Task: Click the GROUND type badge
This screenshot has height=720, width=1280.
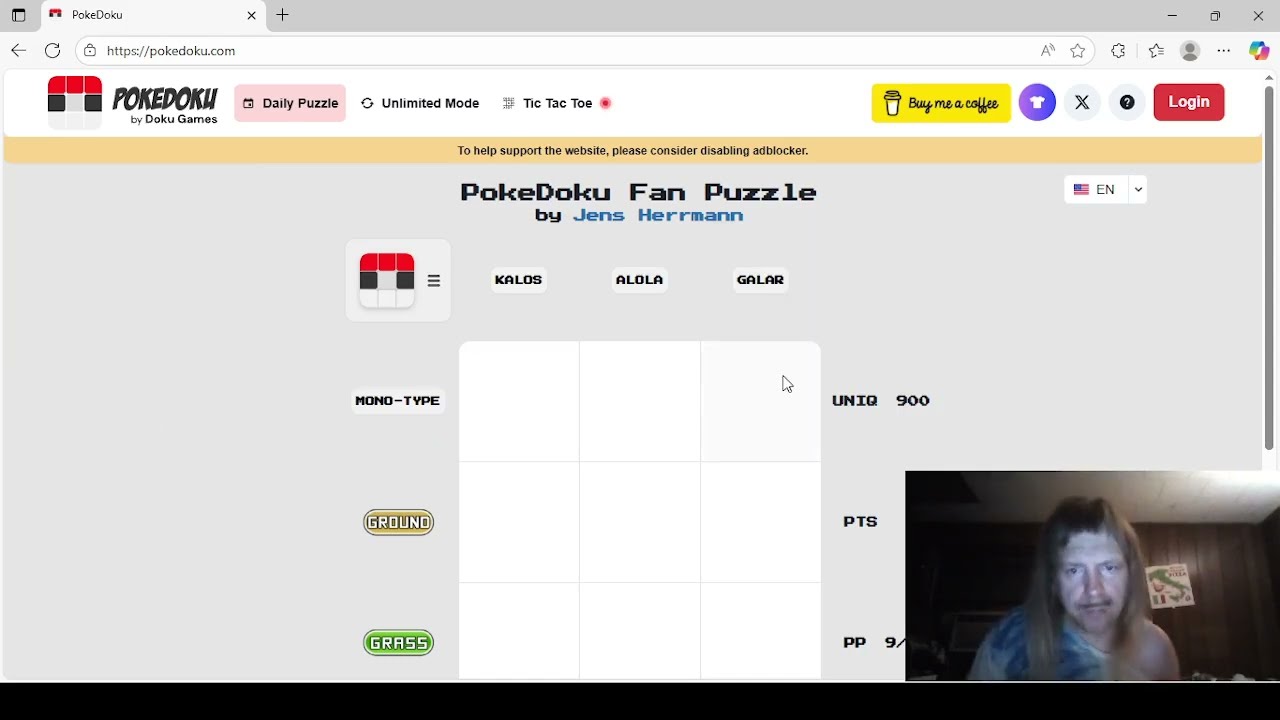Action: [398, 522]
